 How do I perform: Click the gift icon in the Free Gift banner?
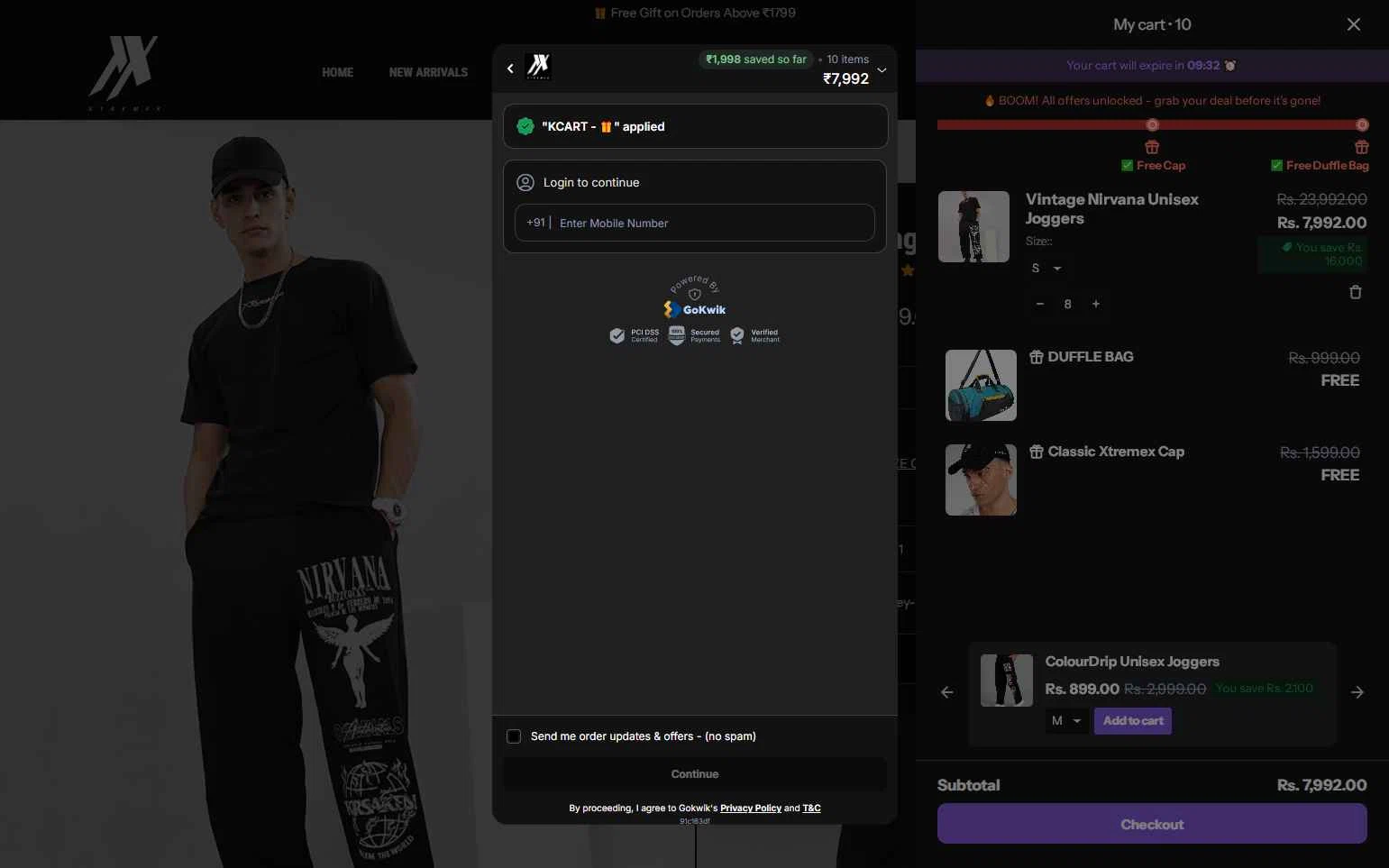pyautogui.click(x=600, y=14)
